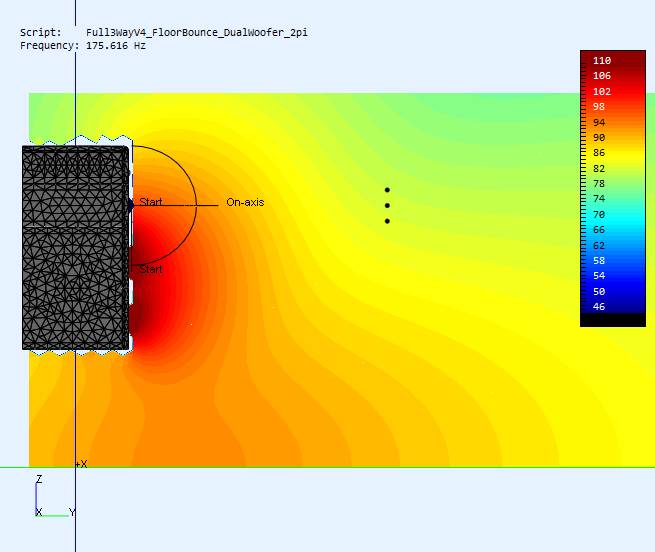The height and width of the screenshot is (552, 655).
Task: Click the frequency value 175.616 Hz
Action: pos(116,46)
